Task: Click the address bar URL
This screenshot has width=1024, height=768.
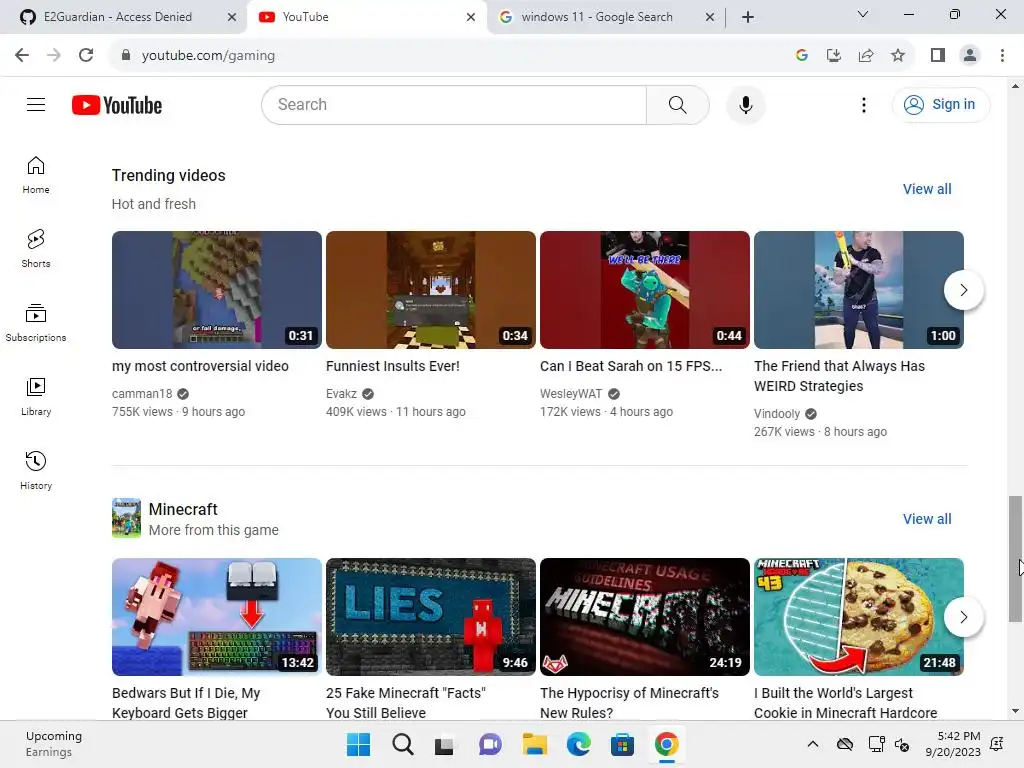Action: (x=208, y=56)
